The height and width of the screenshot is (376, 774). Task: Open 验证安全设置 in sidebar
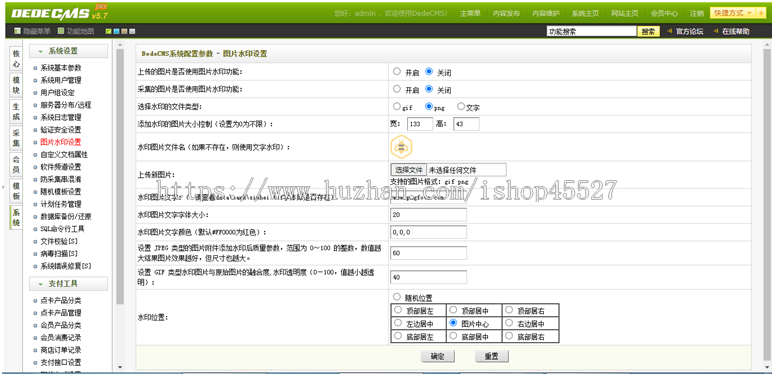pos(61,129)
